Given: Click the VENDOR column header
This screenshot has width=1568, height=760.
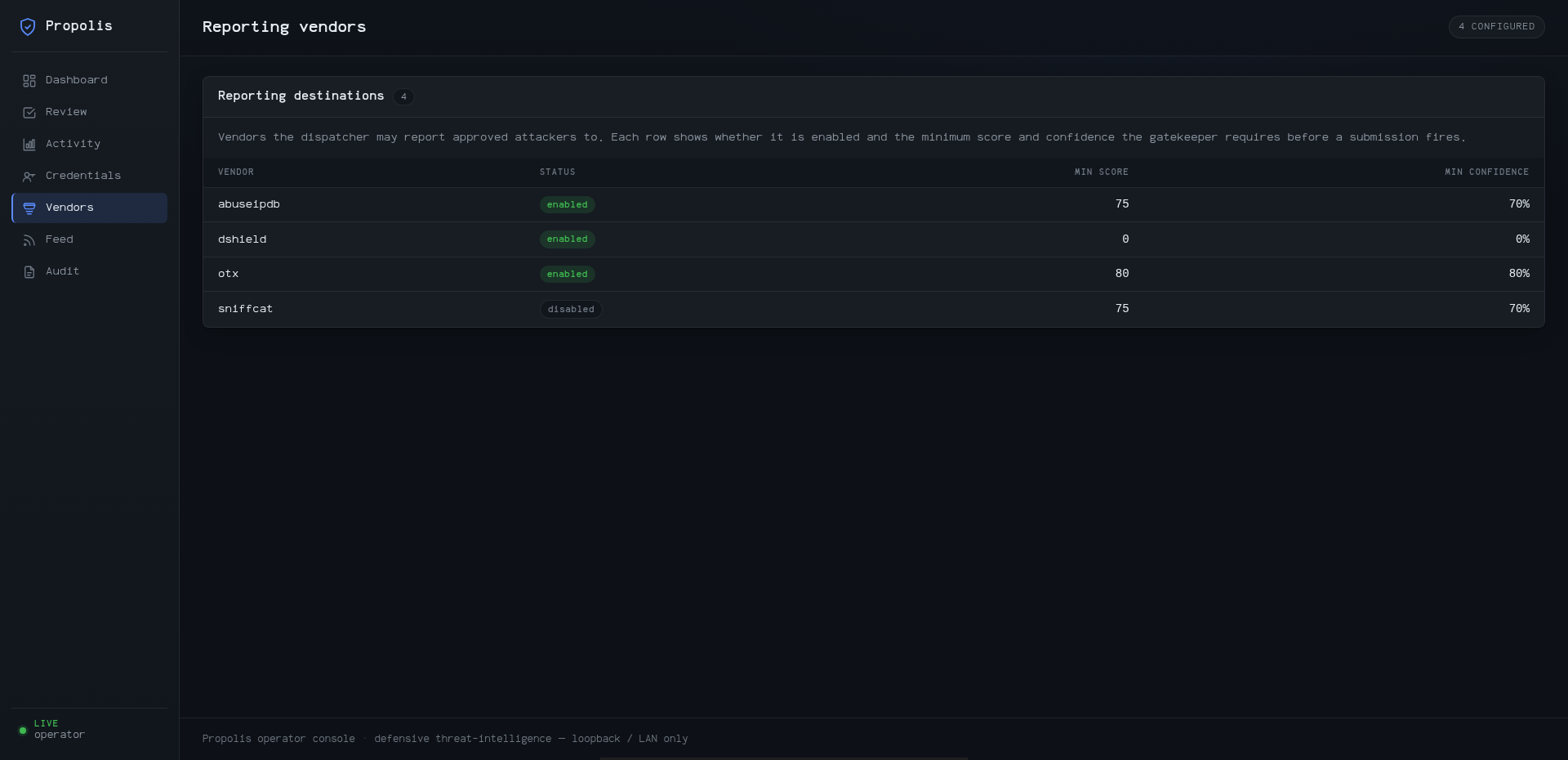Looking at the screenshot, I should 236,172.
